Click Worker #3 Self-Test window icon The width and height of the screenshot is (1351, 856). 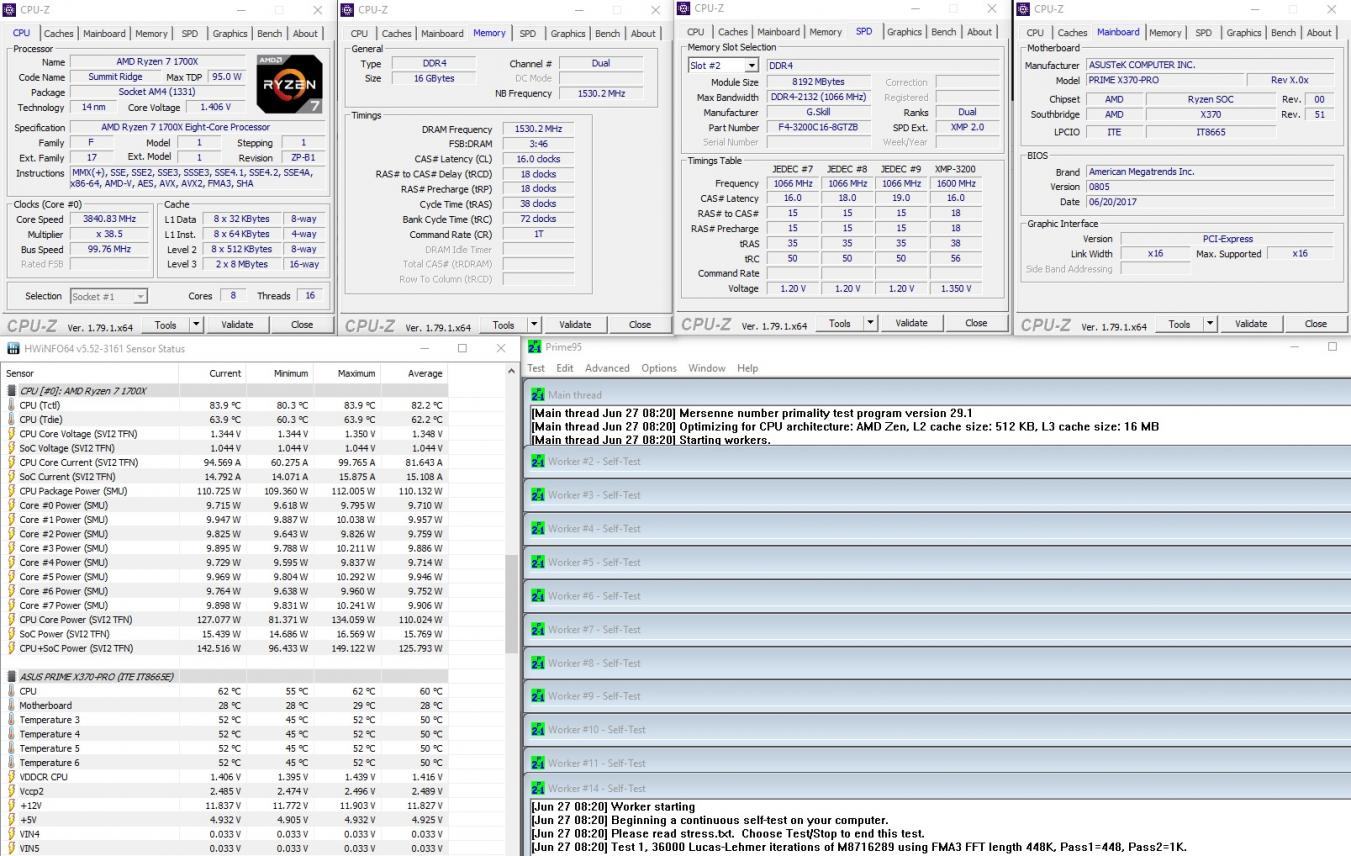pyautogui.click(x=538, y=495)
